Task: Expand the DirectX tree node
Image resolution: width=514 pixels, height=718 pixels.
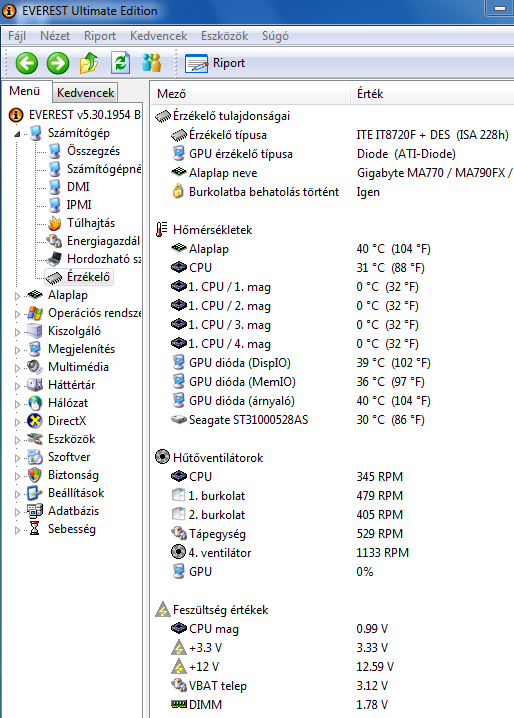Action: [x=17, y=422]
